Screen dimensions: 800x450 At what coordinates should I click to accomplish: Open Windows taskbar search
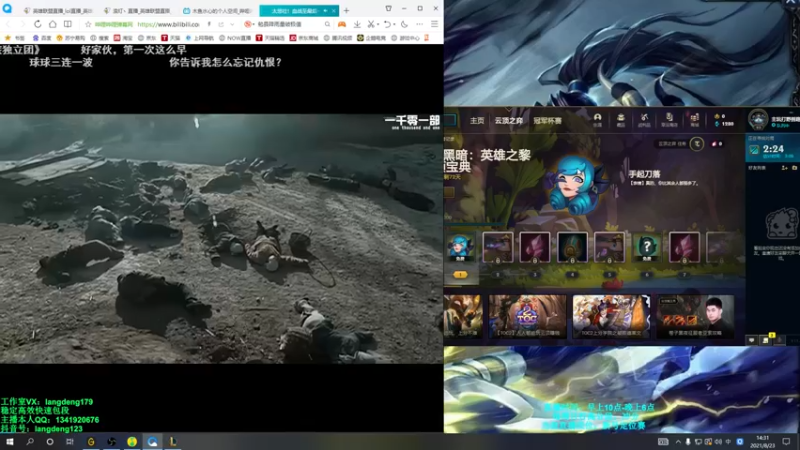(x=30, y=441)
